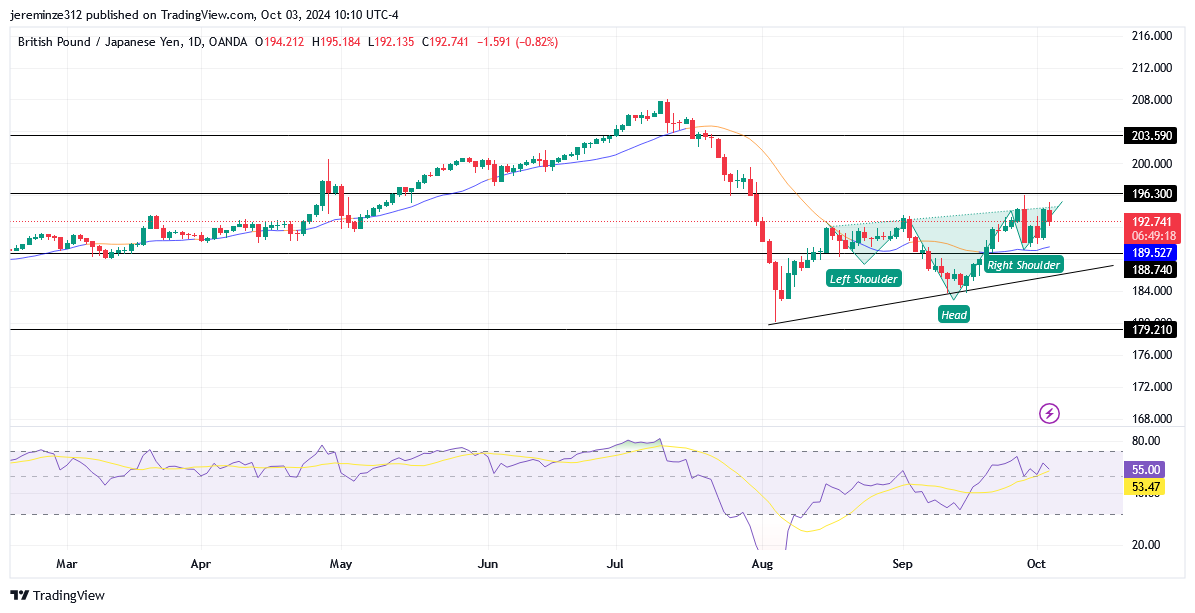This screenshot has width=1195, height=613.
Task: Click the Jul label on time axis
Action: [615, 564]
